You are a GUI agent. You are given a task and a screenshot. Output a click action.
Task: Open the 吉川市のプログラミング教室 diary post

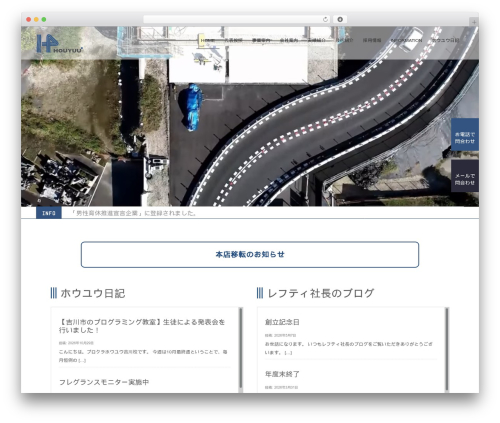point(142,326)
